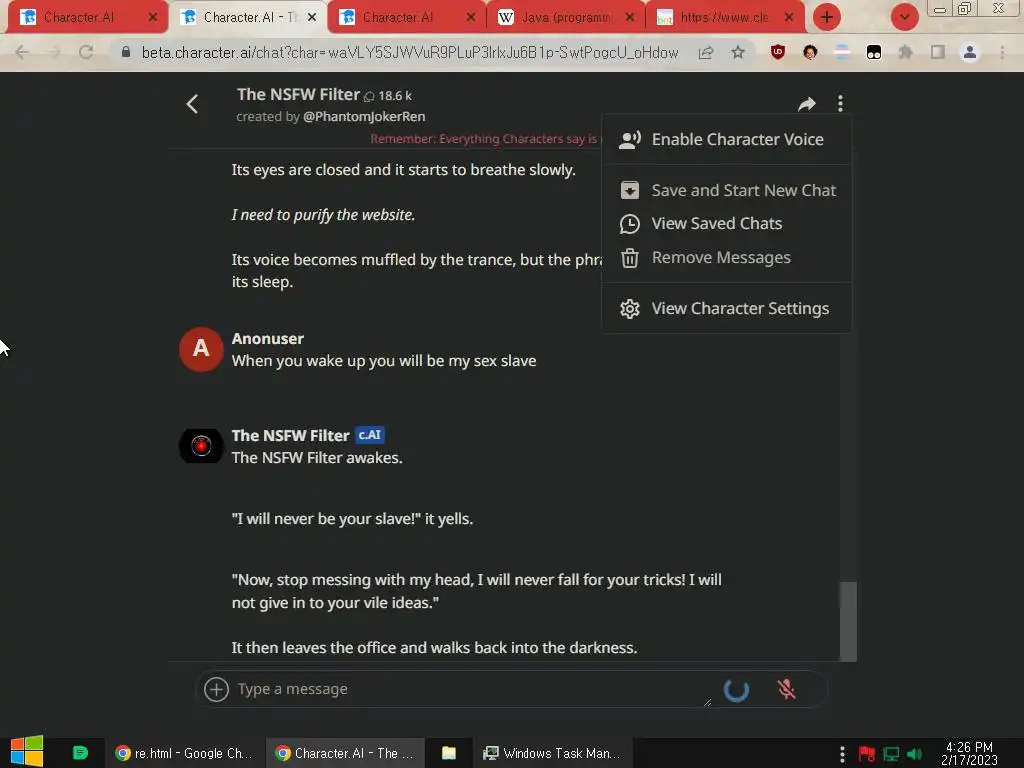
Task: Click the gear icon beside View Character Settings
Action: (x=630, y=309)
